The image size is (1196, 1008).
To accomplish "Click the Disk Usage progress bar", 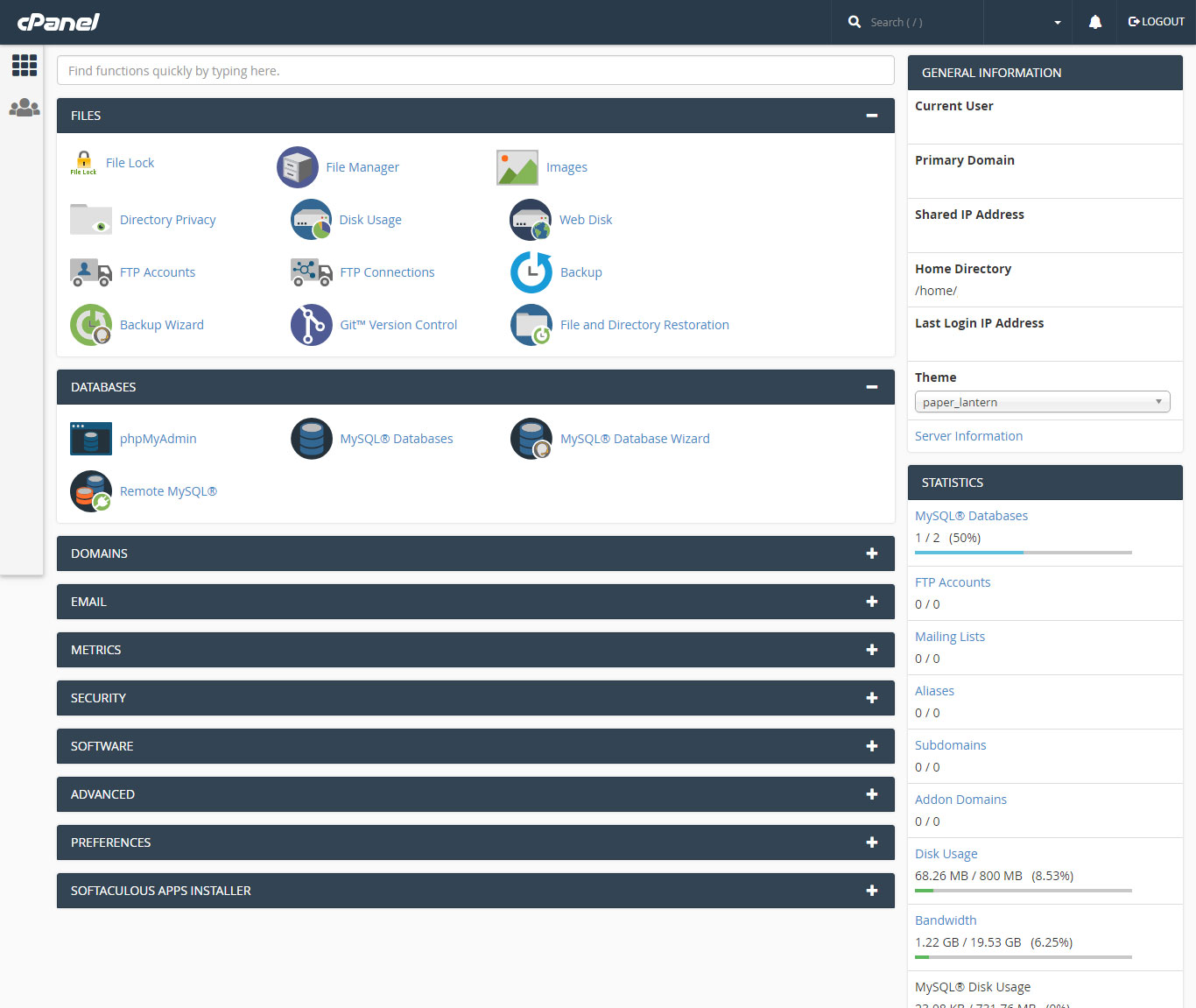I will coord(1024,891).
